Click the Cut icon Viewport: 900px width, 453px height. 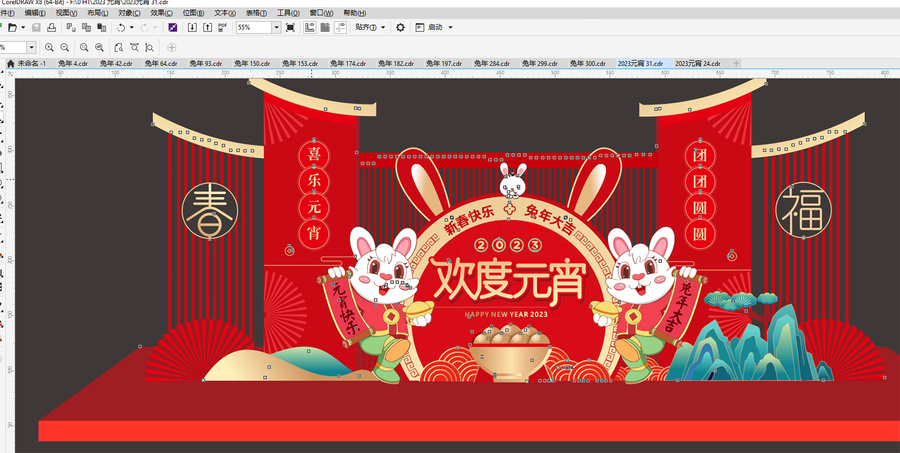click(x=71, y=27)
